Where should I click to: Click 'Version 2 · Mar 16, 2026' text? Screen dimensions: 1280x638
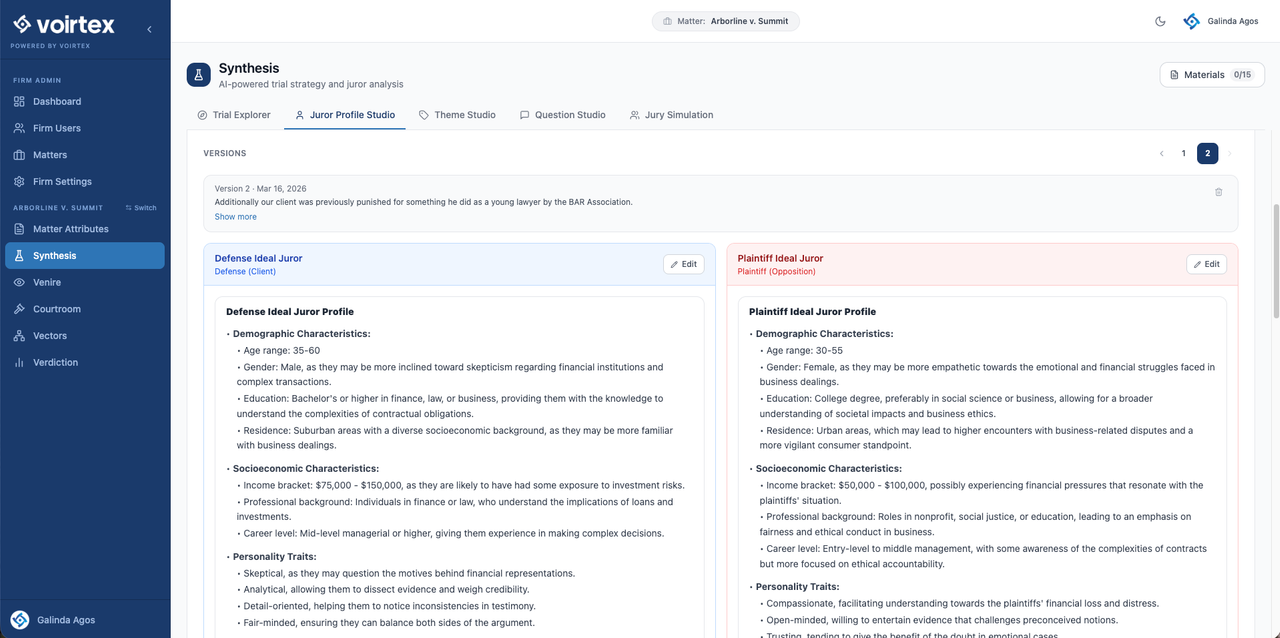[260, 189]
